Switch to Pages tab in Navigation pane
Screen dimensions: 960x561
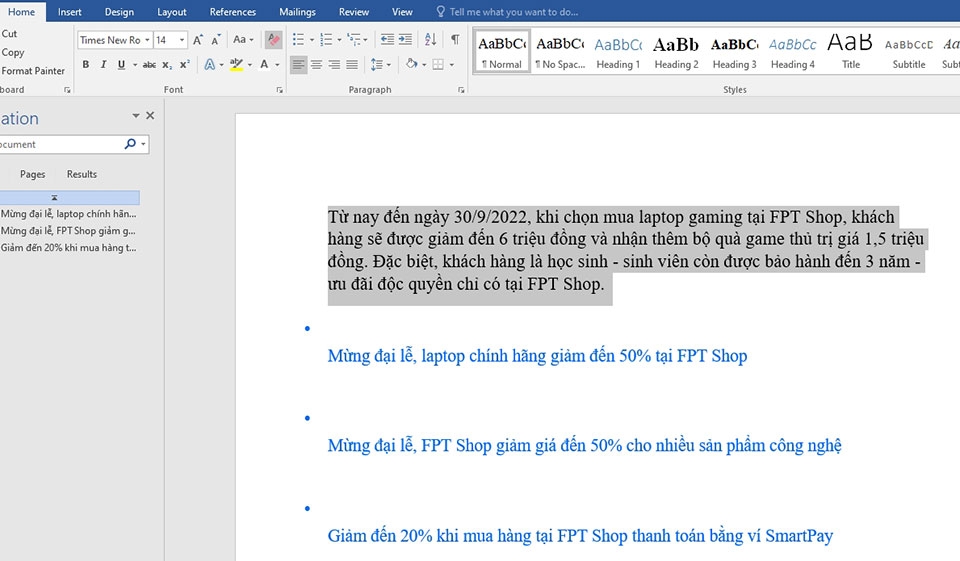click(32, 174)
